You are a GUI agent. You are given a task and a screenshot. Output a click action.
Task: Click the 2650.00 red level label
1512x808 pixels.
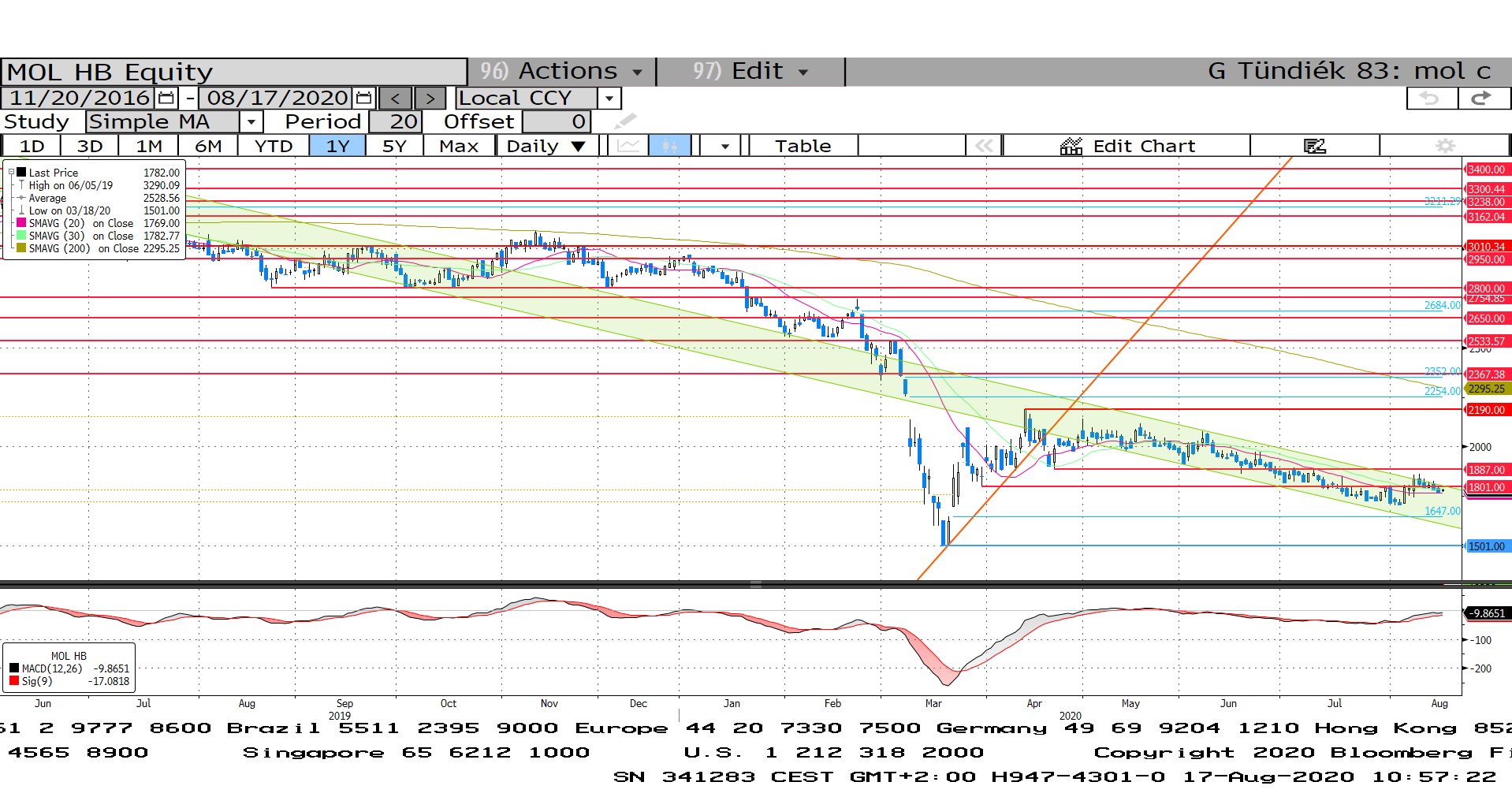tap(1486, 318)
